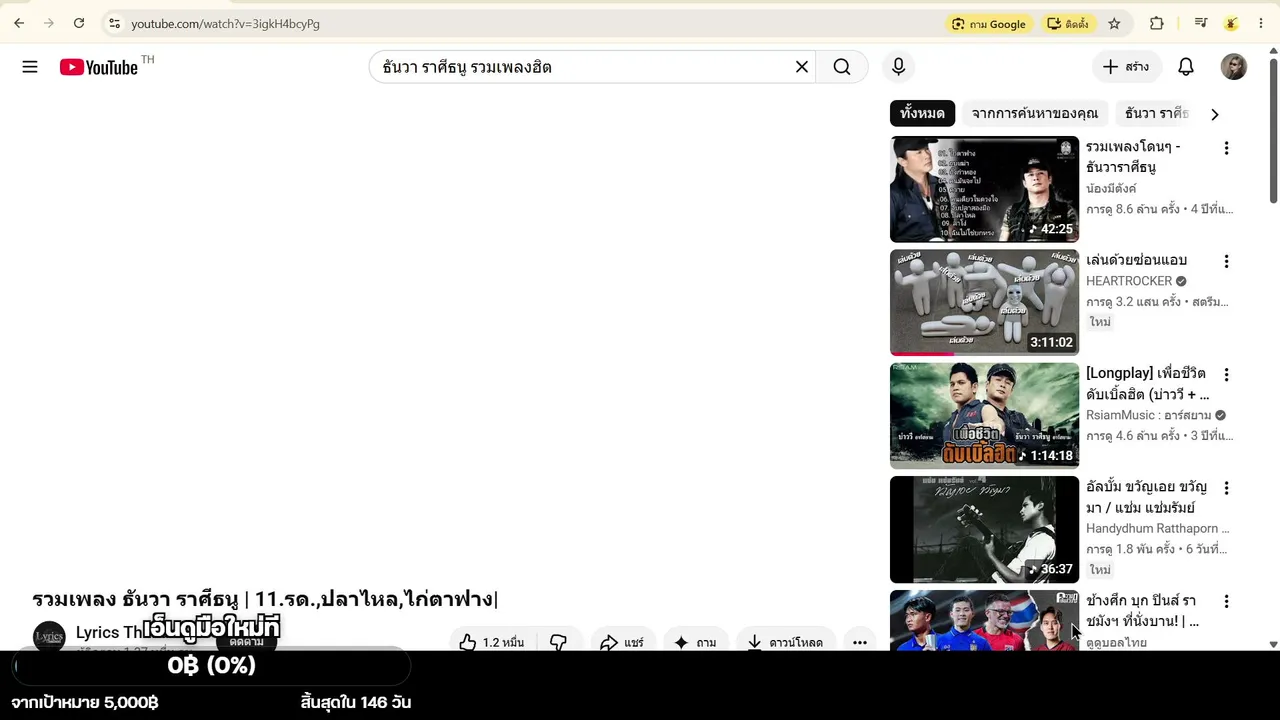This screenshot has height=720, width=1280.
Task: Clear the search box with the X
Action: coord(801,67)
